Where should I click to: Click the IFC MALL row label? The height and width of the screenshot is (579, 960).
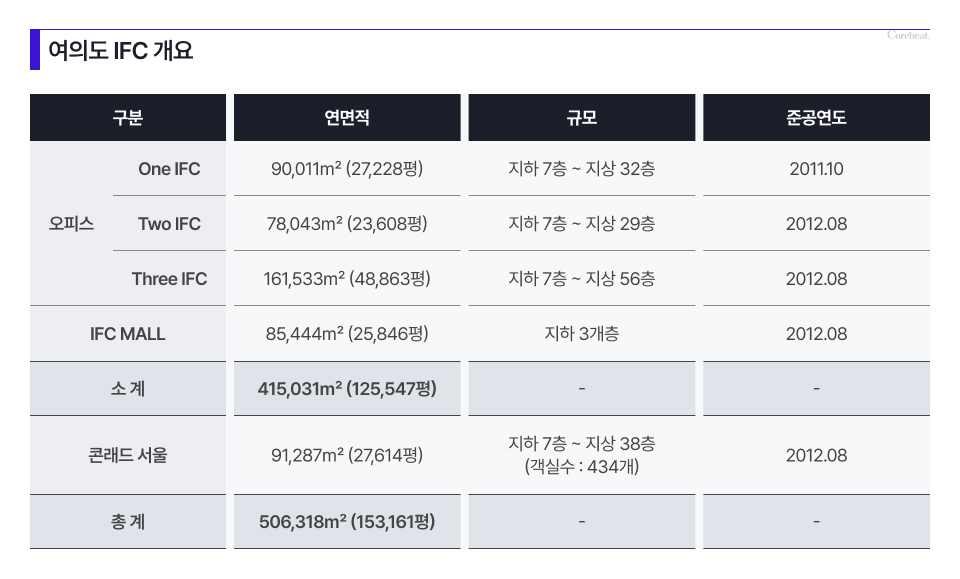pyautogui.click(x=127, y=334)
